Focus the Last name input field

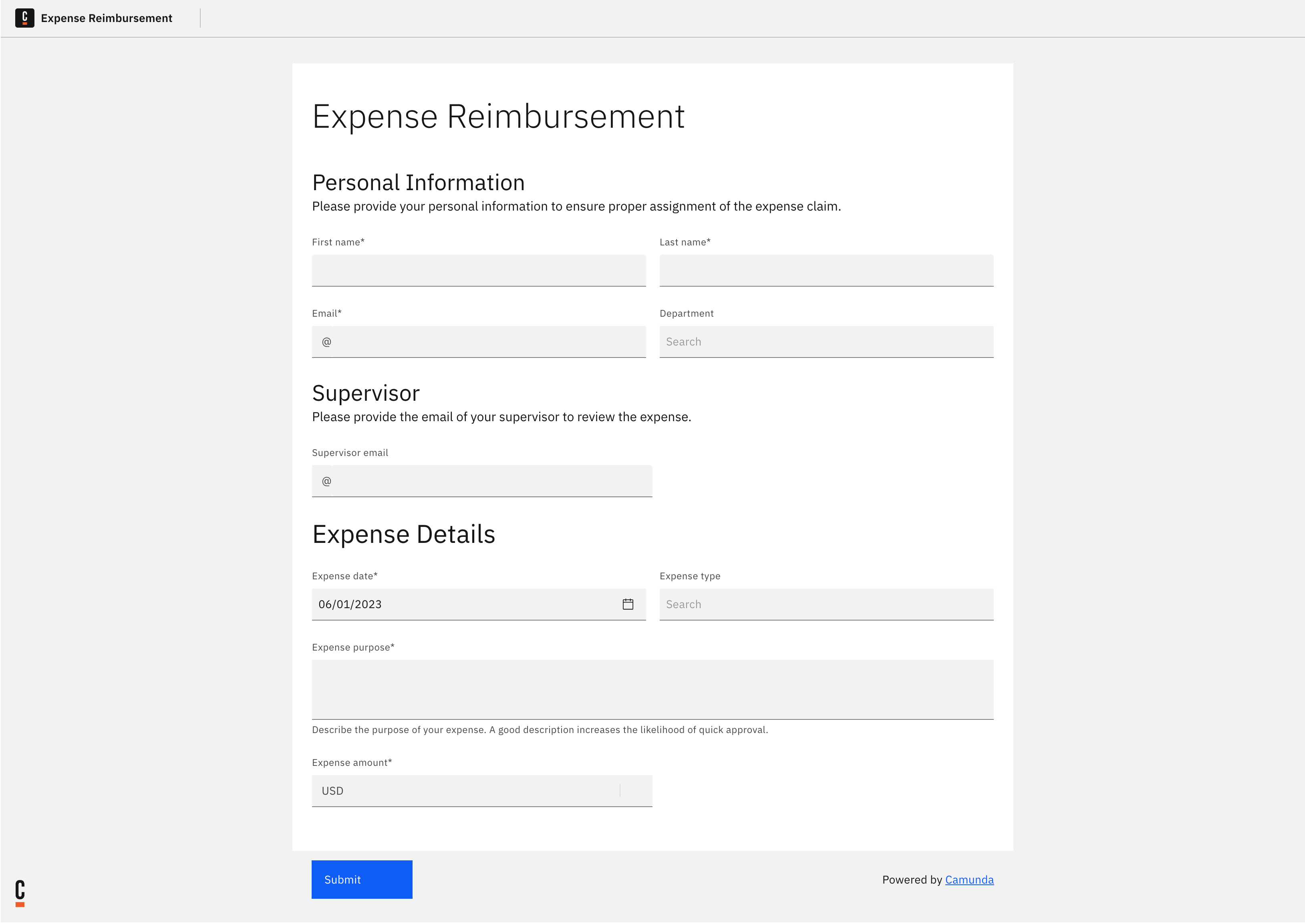pyautogui.click(x=826, y=270)
